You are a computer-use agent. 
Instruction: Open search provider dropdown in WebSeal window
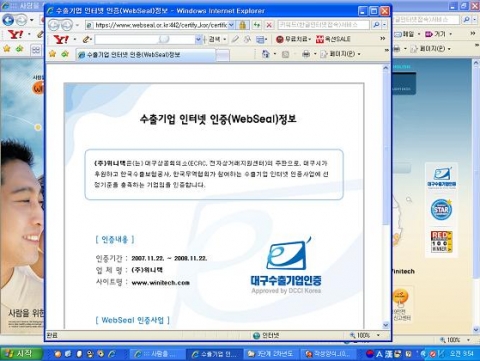[384, 25]
